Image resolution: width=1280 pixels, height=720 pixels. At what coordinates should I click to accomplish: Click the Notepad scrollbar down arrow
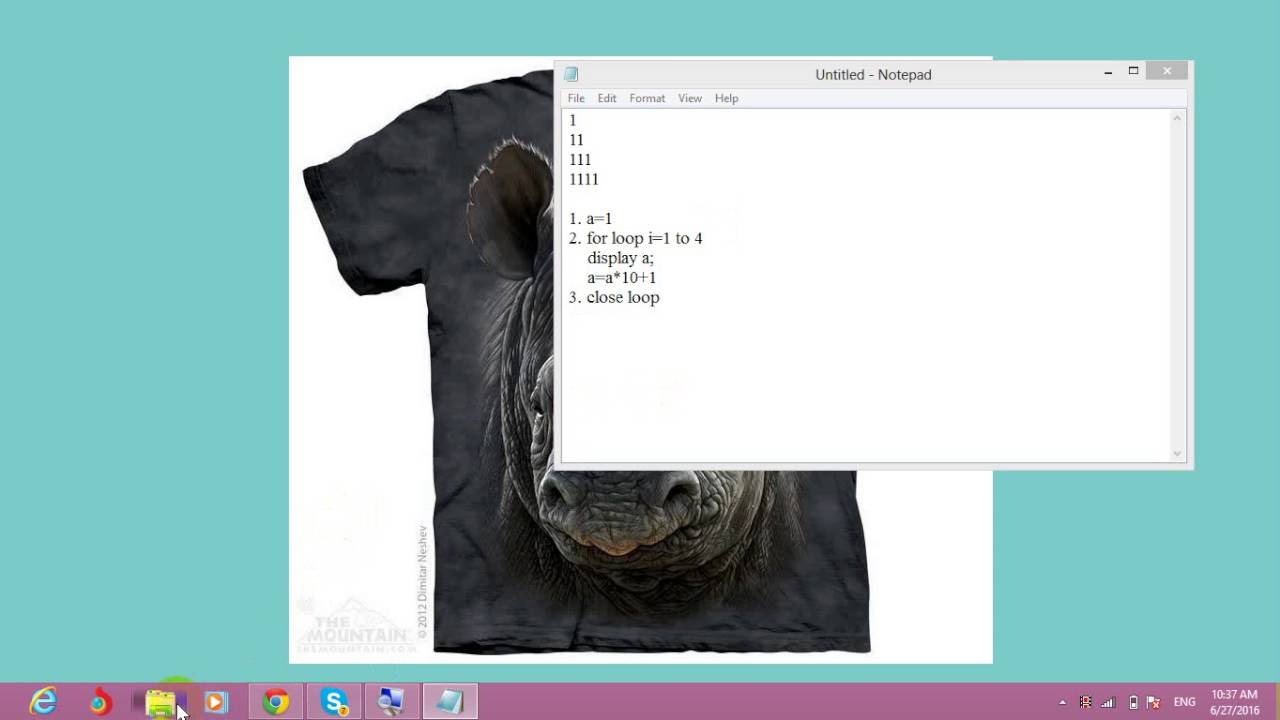[x=1177, y=454]
